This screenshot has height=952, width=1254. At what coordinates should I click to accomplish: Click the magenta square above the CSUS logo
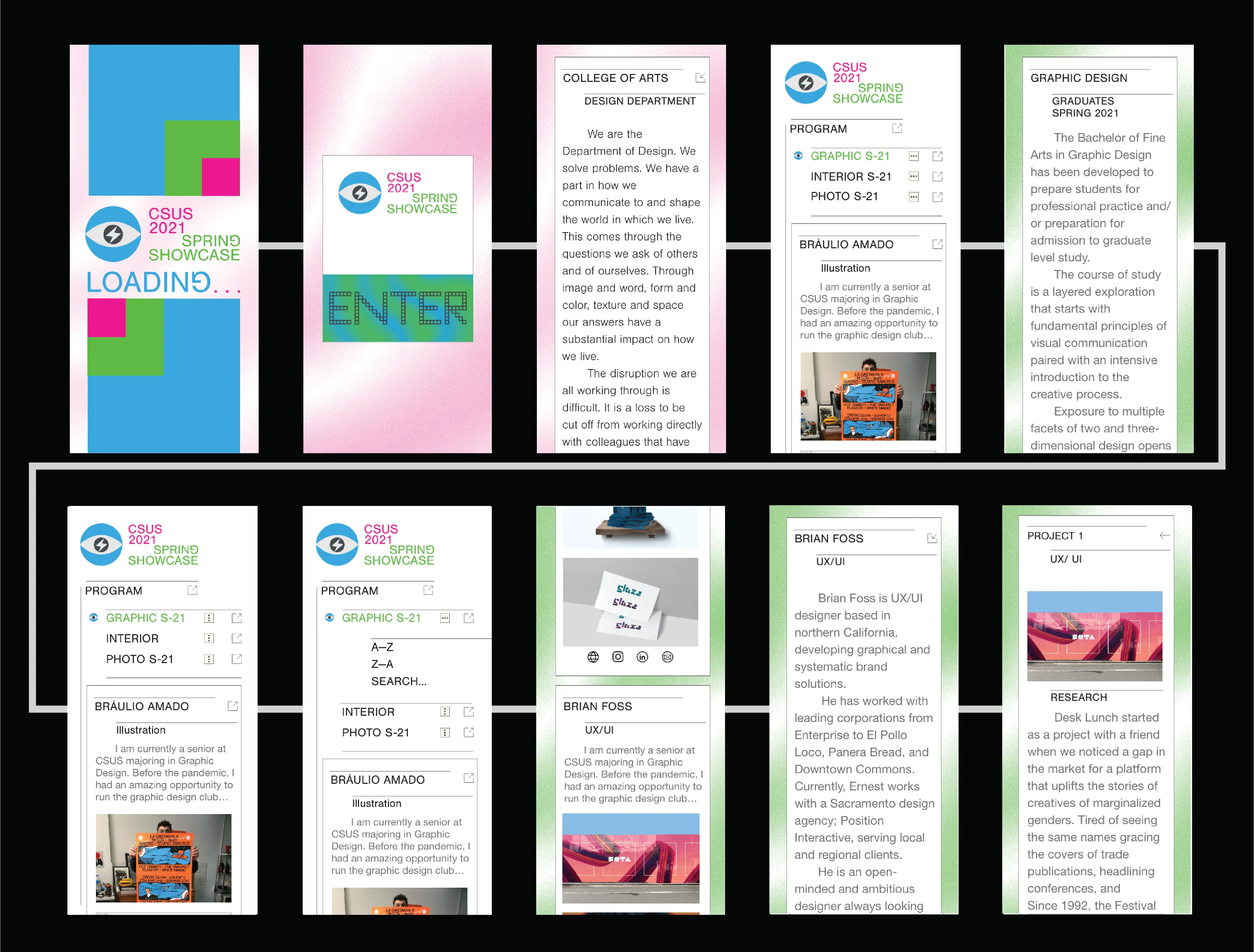[x=220, y=177]
